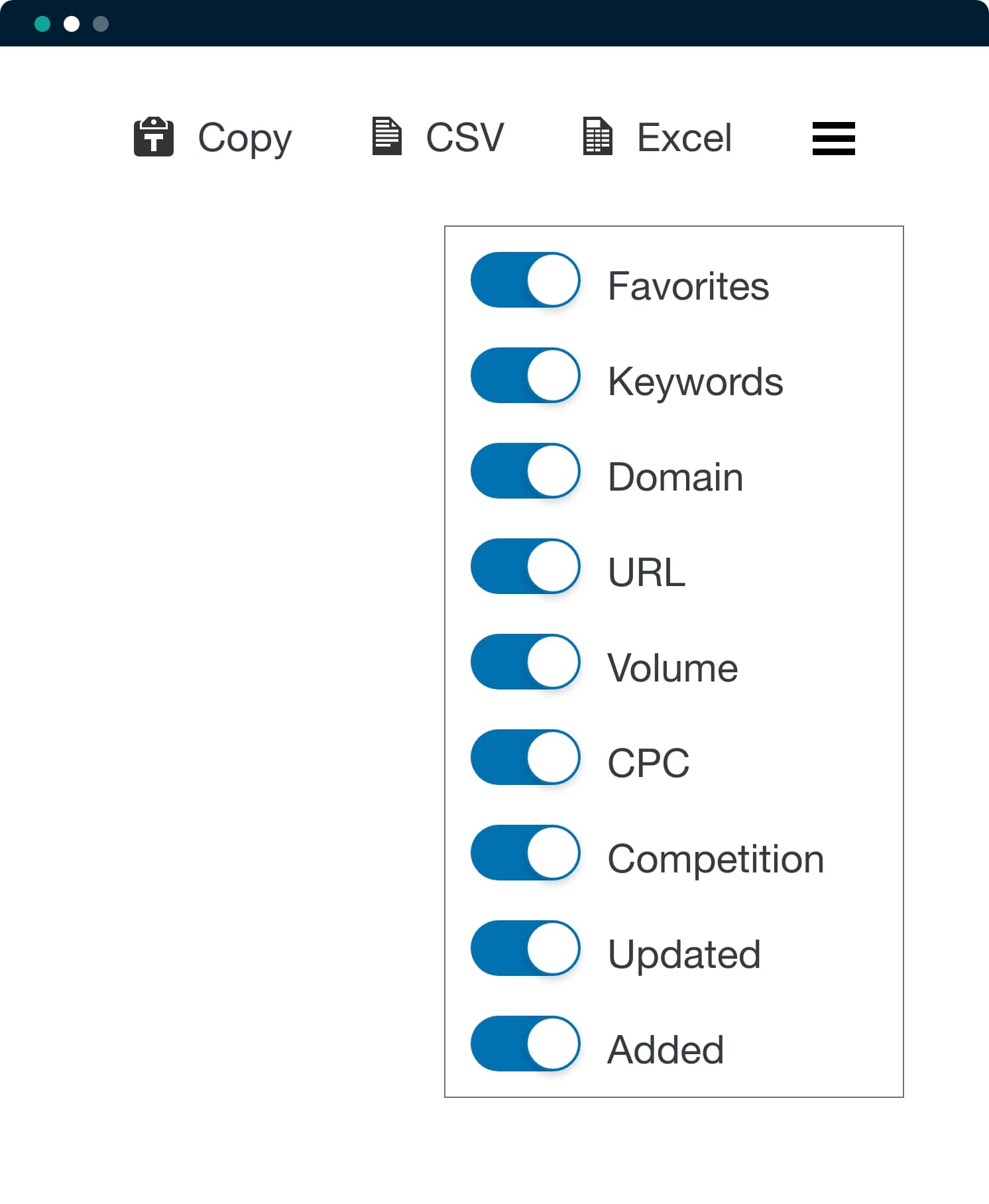The image size is (989, 1204).
Task: Toggle the CPC column switch
Action: pos(526,757)
